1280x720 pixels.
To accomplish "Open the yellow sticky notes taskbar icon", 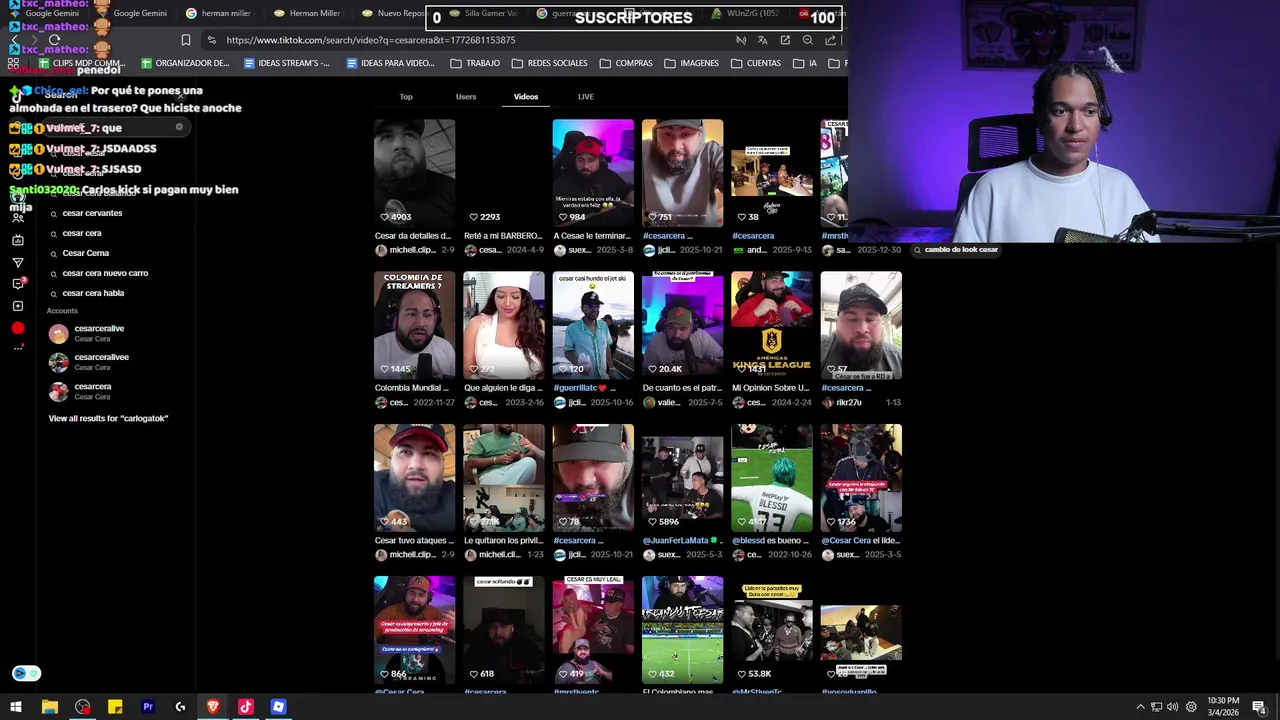I will (x=115, y=707).
